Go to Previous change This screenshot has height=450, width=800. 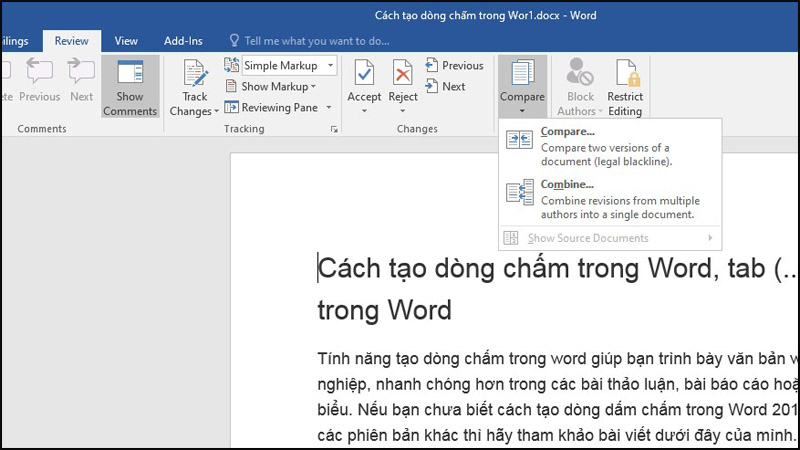(x=454, y=65)
